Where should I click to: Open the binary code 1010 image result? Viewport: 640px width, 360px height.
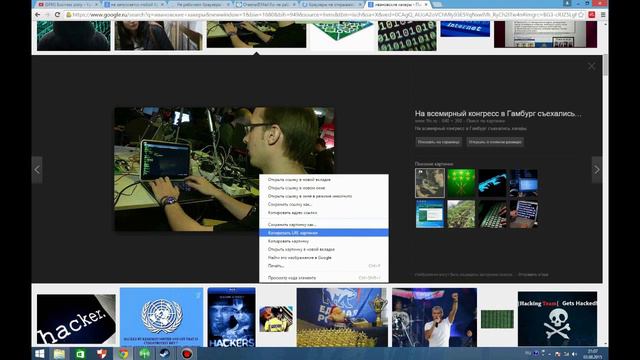click(407, 36)
